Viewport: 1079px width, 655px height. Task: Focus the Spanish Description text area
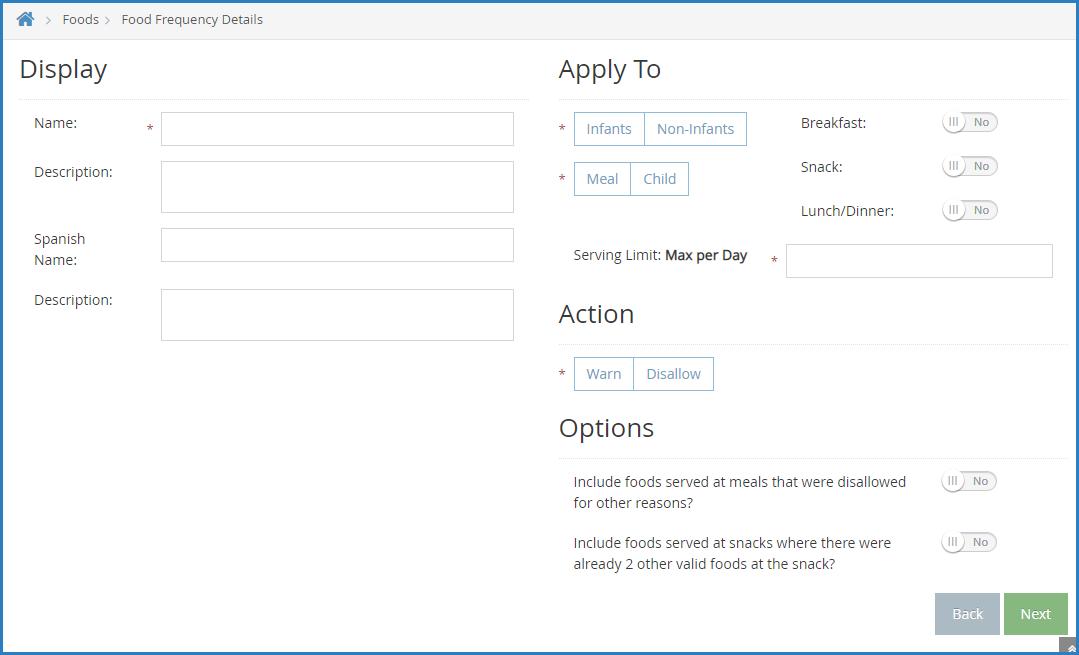[x=337, y=314]
